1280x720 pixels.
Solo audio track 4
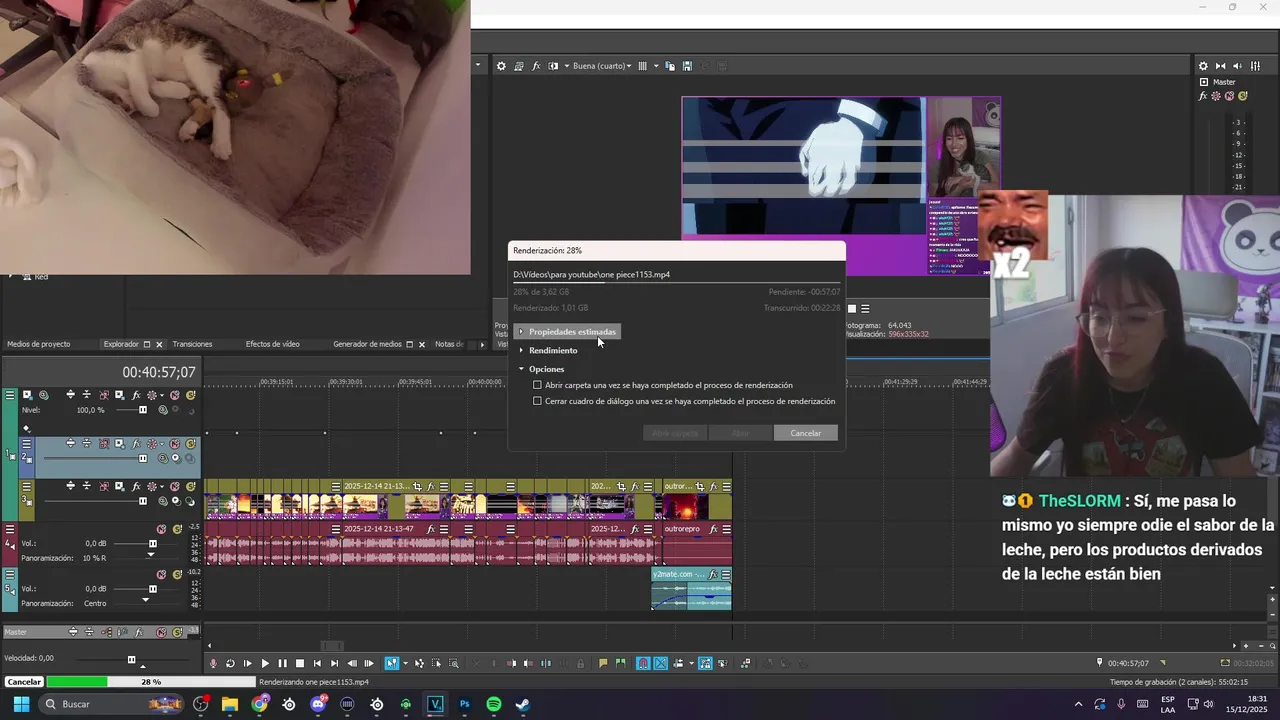click(x=178, y=529)
